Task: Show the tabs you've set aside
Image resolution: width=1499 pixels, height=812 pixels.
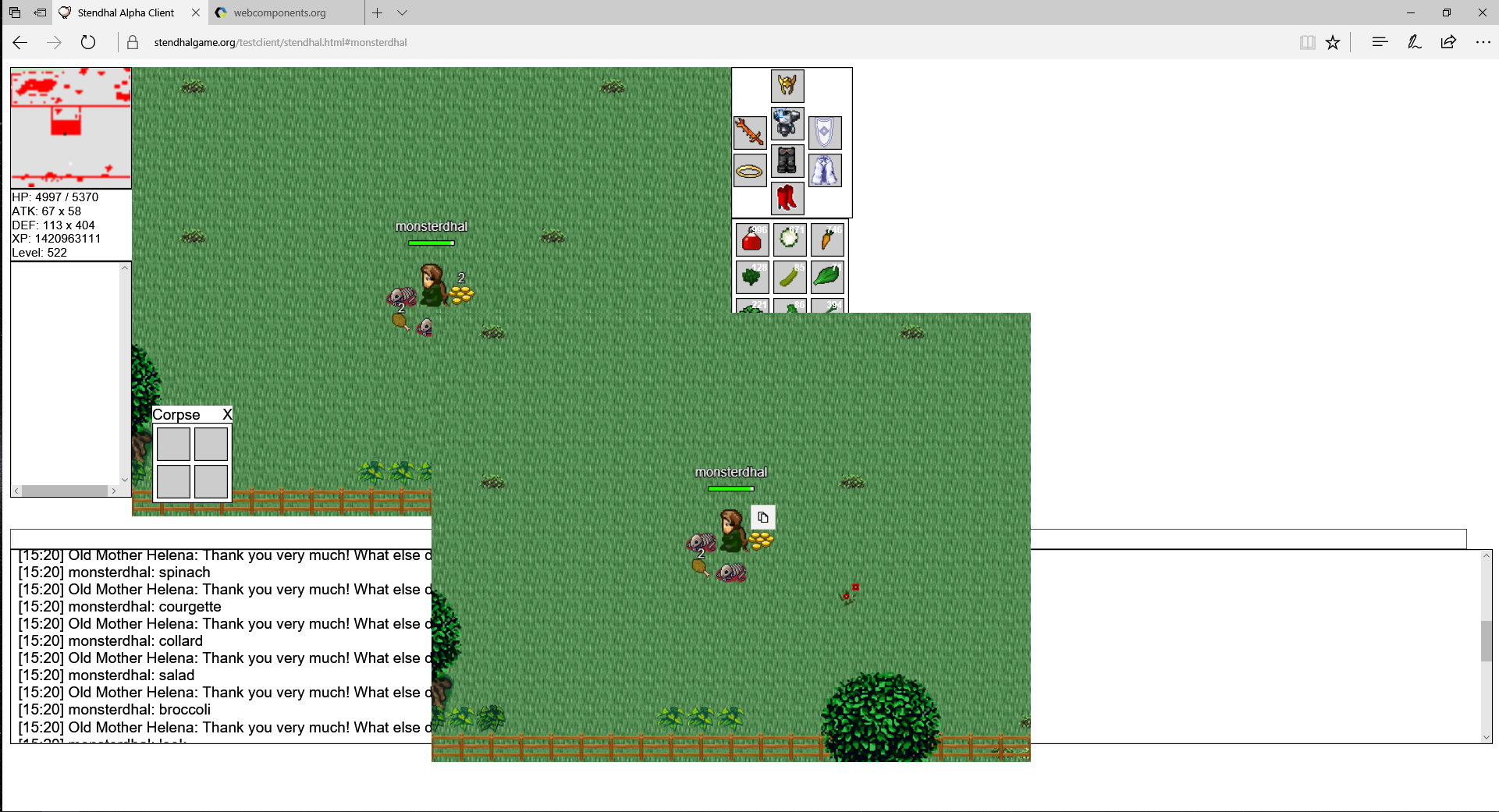Action: tap(15, 12)
